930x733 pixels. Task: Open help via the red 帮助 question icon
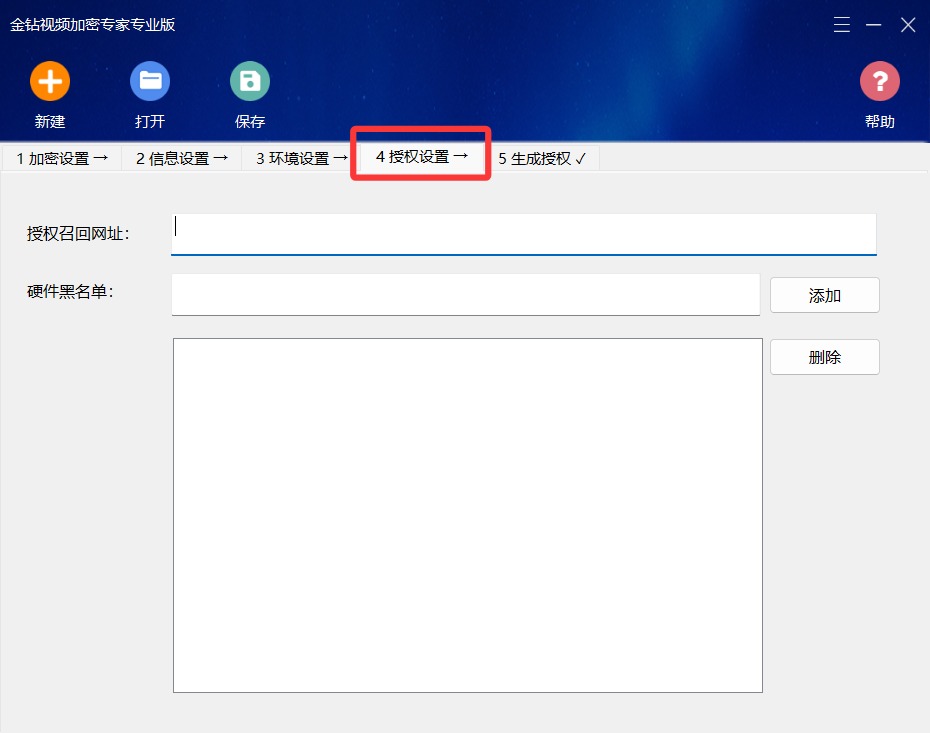880,81
